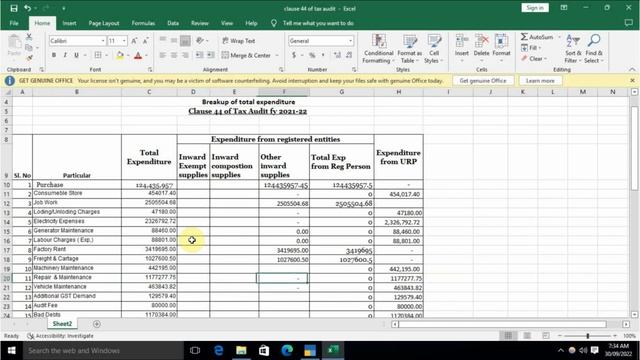Apply Accounting dollar number format
The width and height of the screenshot is (640, 360).
294,55
